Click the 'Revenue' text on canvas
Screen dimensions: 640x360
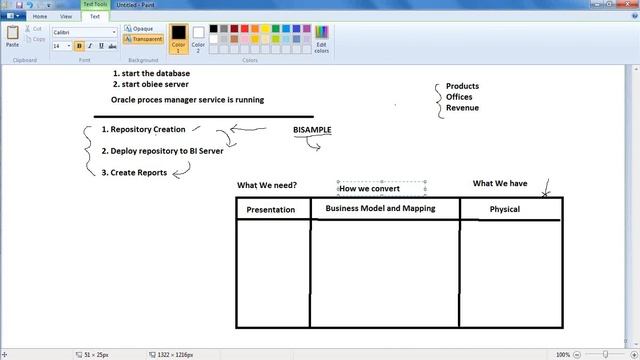click(462, 108)
